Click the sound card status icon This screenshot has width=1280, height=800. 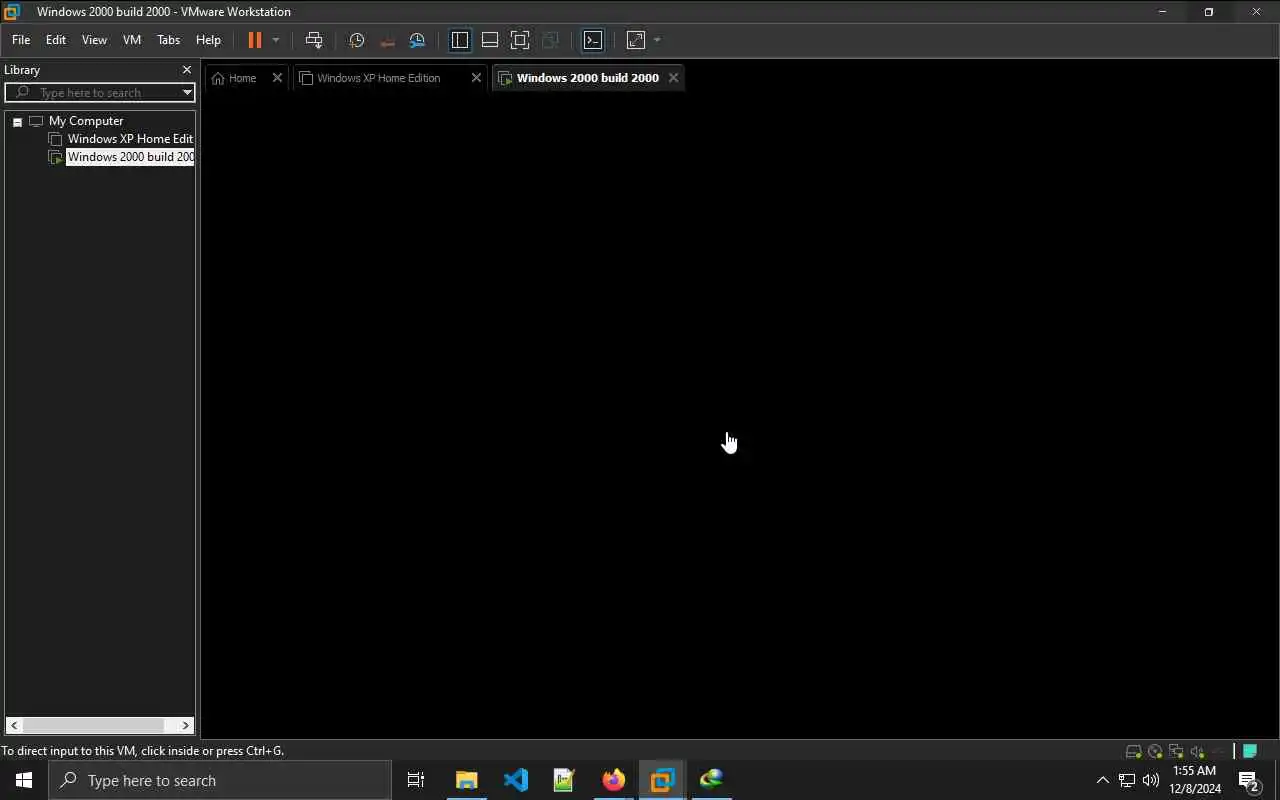pos(1197,751)
